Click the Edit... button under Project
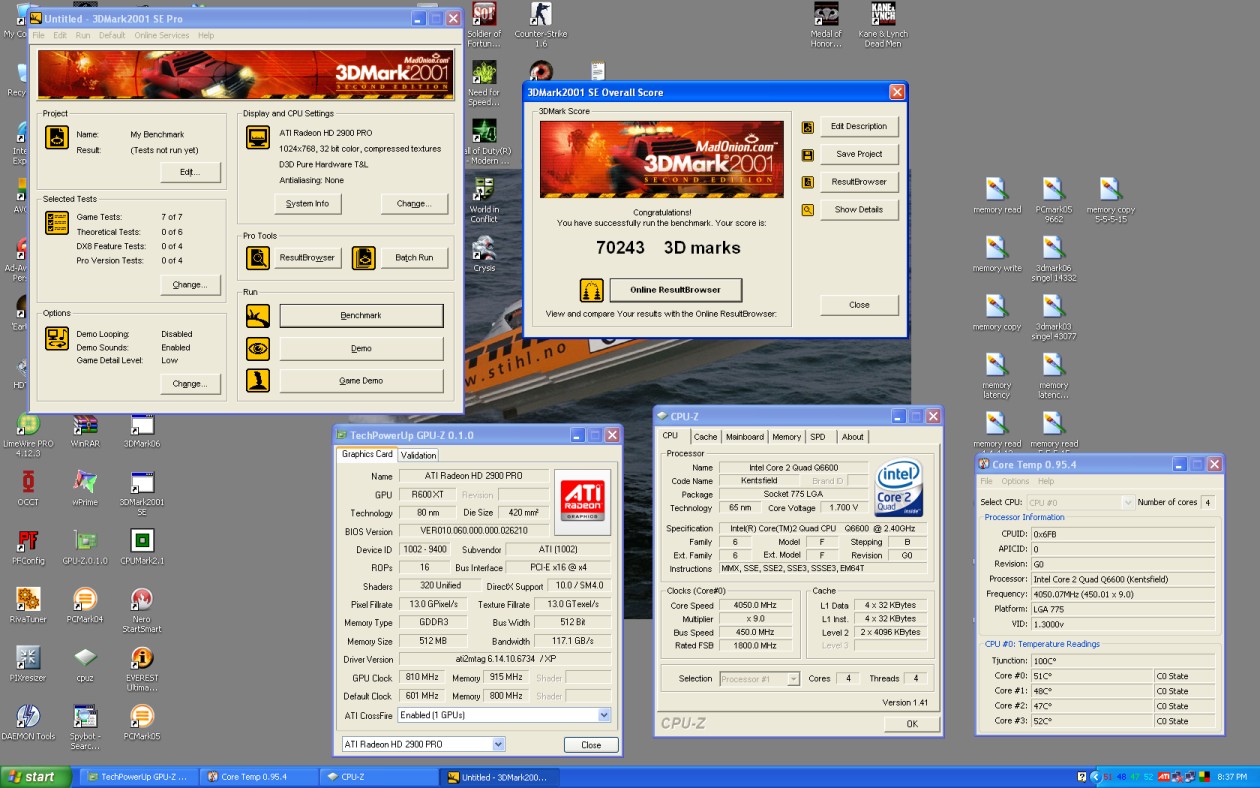The width and height of the screenshot is (1260, 788). pyautogui.click(x=190, y=173)
